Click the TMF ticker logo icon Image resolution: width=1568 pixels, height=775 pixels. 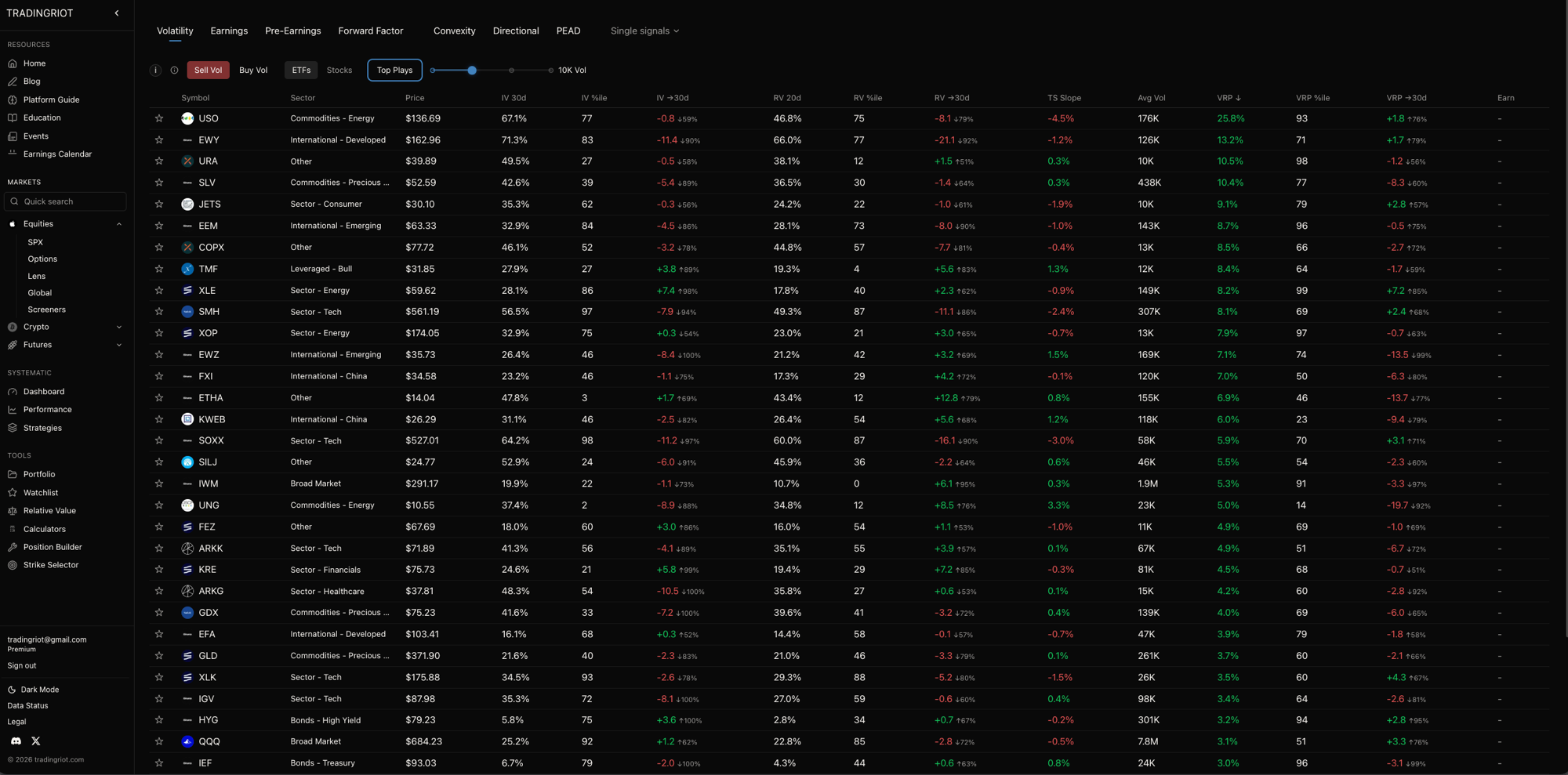[187, 269]
